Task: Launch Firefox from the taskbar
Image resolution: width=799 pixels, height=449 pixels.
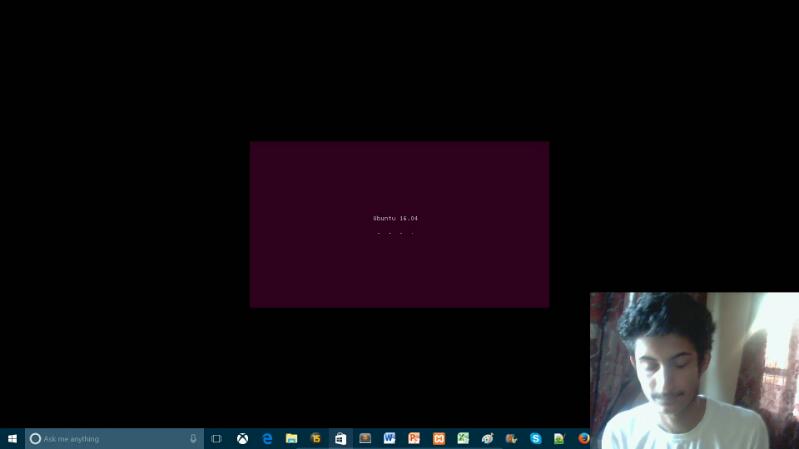Action: 583,438
